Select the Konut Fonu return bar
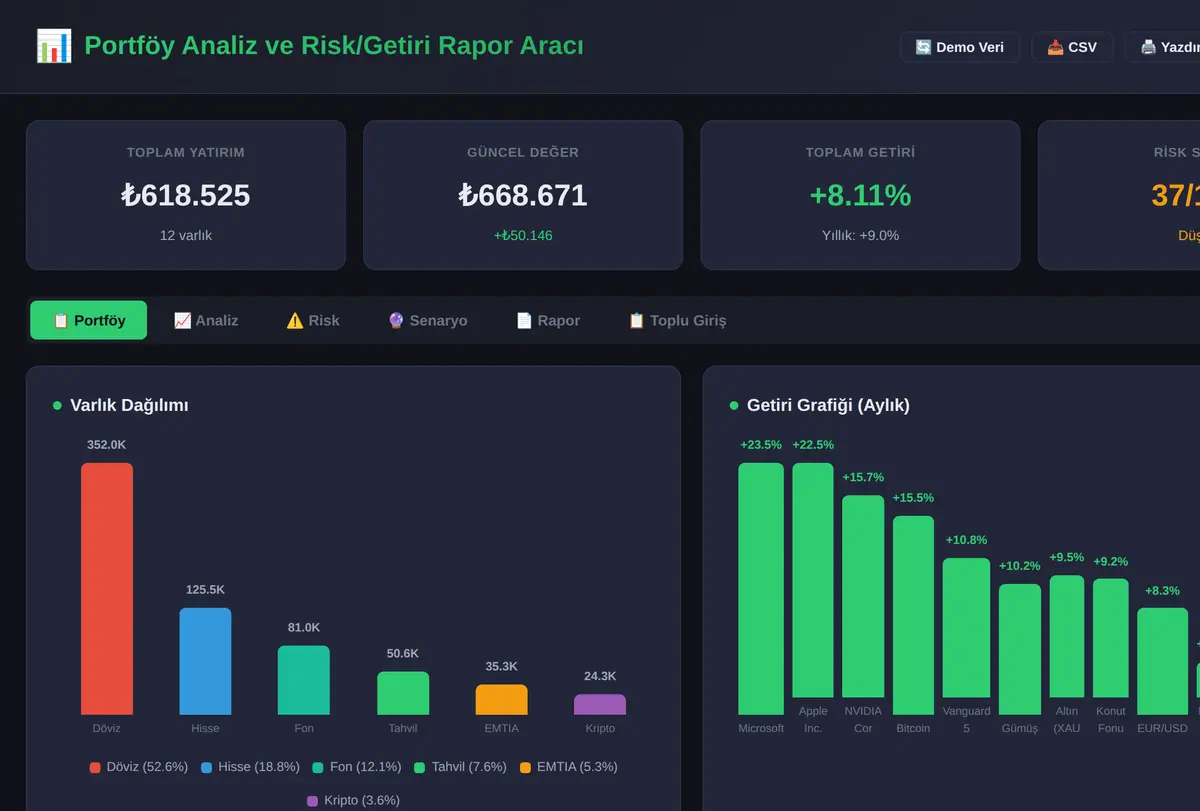 tap(1111, 638)
